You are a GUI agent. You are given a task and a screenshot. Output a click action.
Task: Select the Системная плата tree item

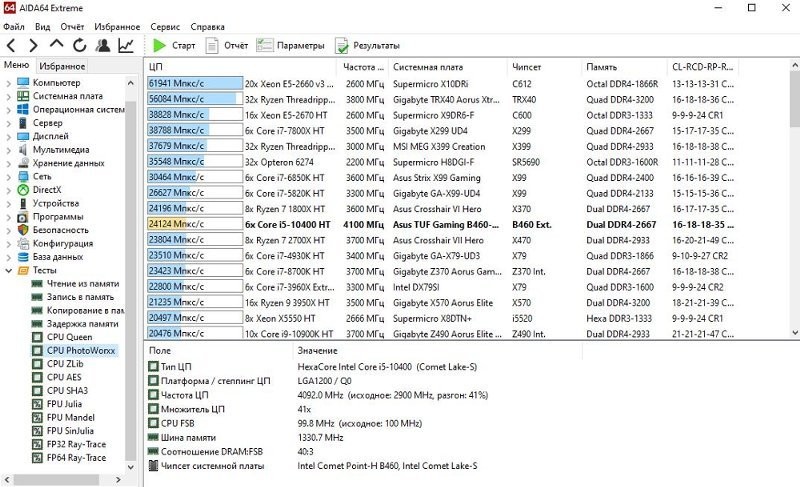pyautogui.click(x=67, y=96)
